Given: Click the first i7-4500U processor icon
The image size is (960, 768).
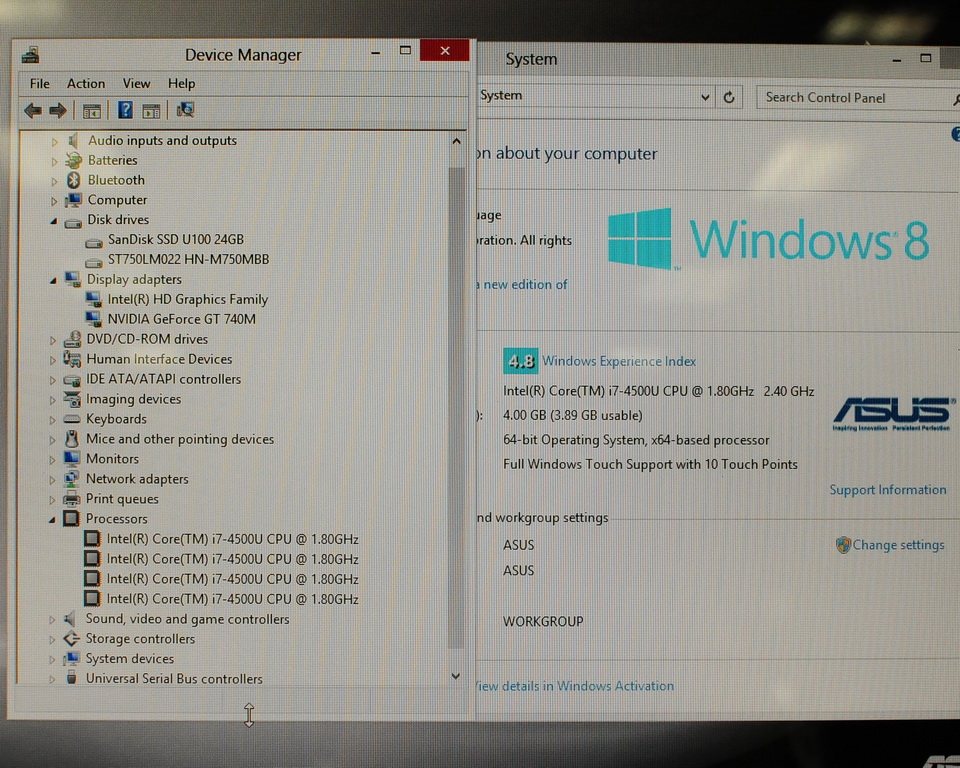Looking at the screenshot, I should click(92, 539).
